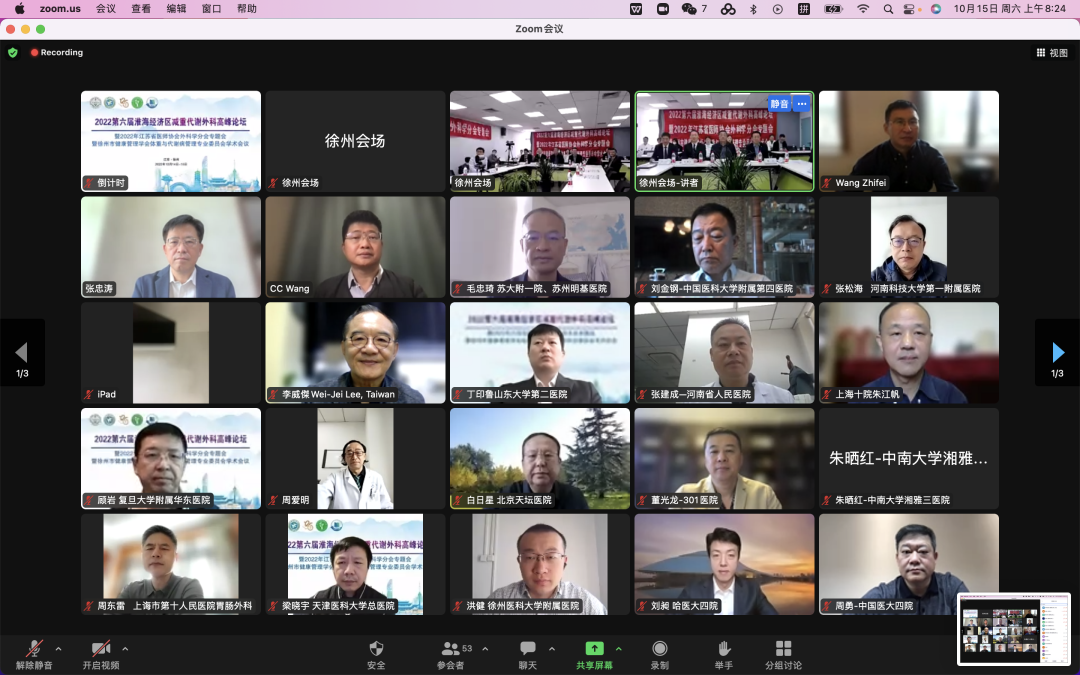Unmute the microphone (解除静音)
1080x675 pixels.
click(34, 649)
